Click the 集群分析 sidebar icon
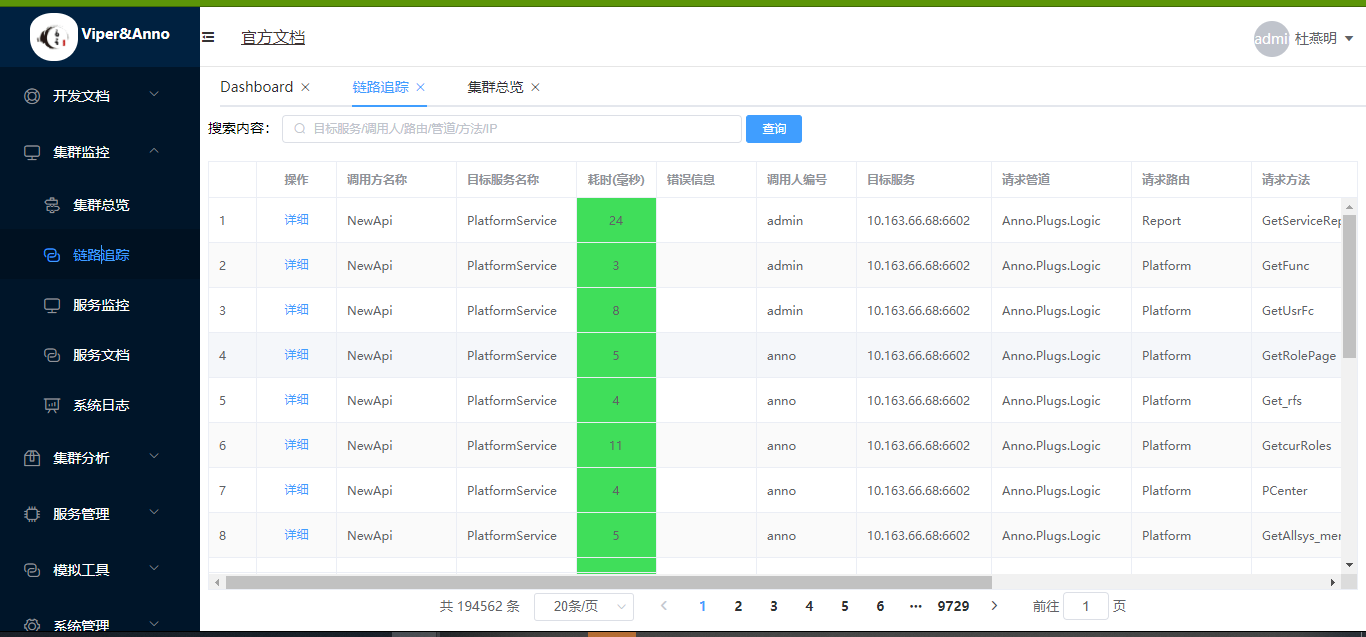Viewport: 1366px width, 637px height. pos(32,458)
